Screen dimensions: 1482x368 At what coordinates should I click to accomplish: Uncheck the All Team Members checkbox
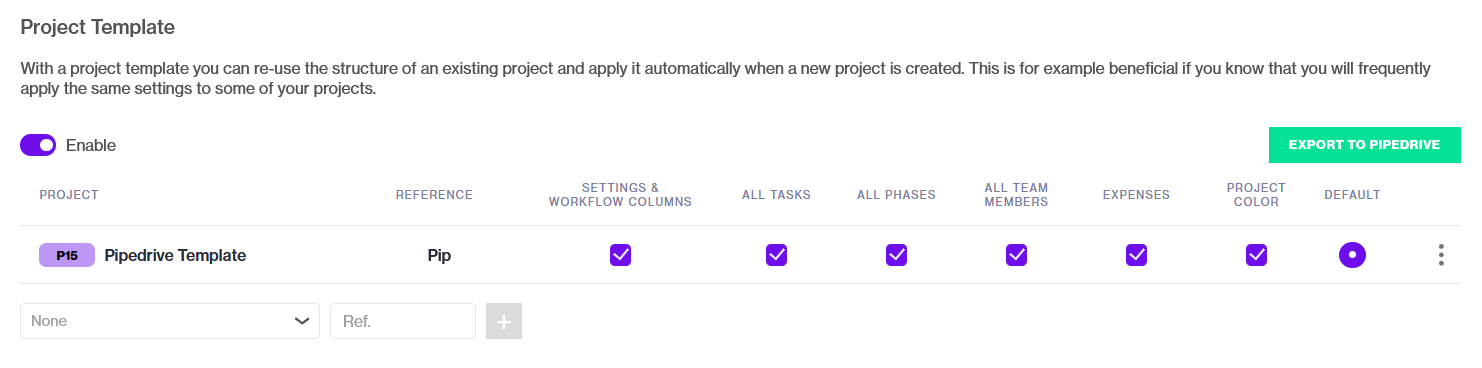[1017, 255]
